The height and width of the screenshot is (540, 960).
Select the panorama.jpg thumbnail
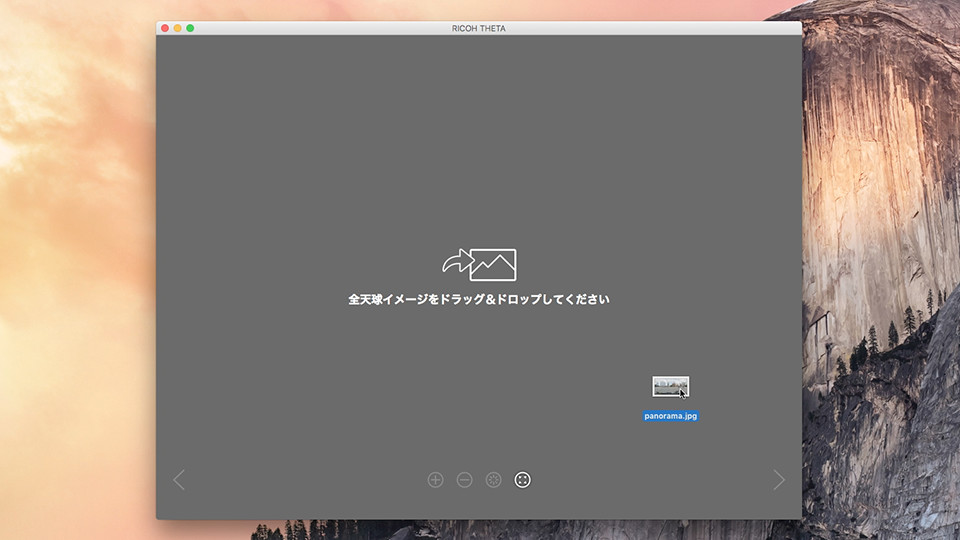pos(670,386)
